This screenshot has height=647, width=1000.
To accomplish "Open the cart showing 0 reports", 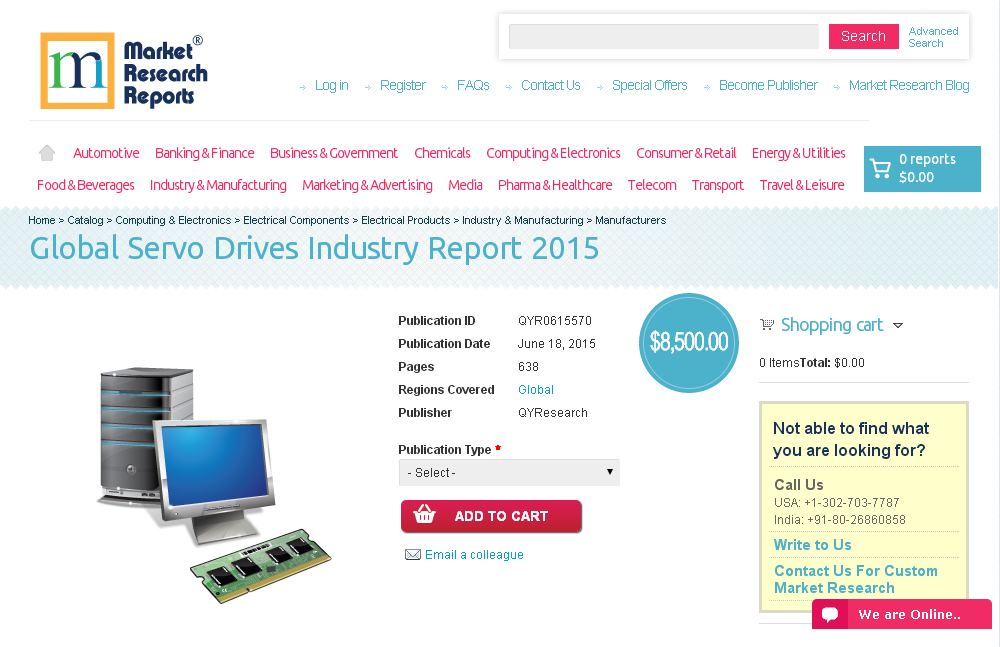I will click(x=921, y=168).
